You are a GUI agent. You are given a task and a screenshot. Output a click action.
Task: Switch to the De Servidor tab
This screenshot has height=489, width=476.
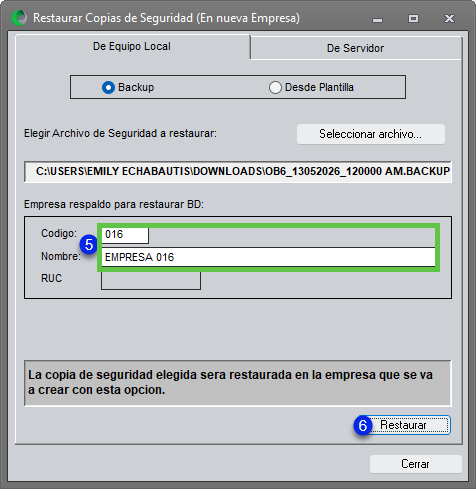[356, 48]
